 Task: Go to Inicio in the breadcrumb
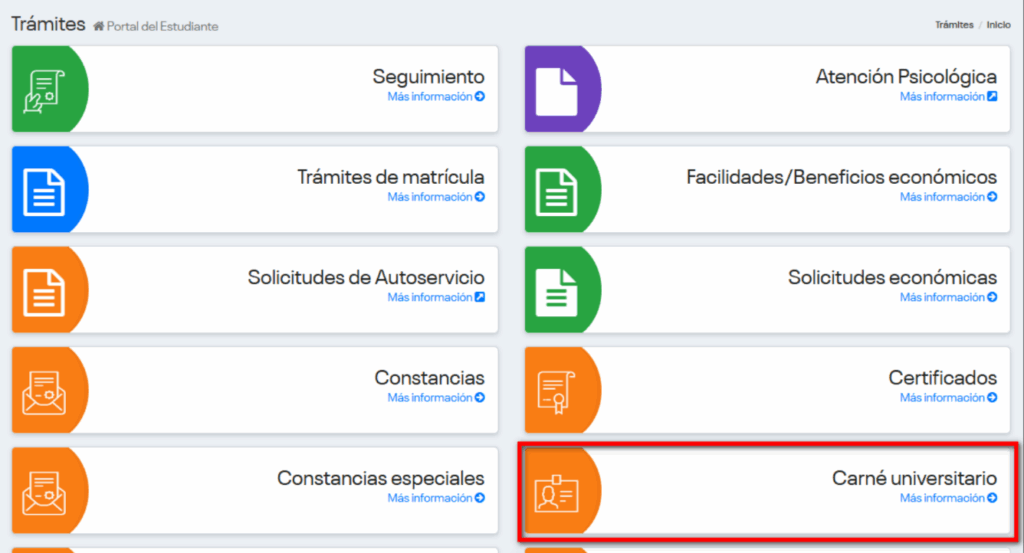tap(998, 25)
